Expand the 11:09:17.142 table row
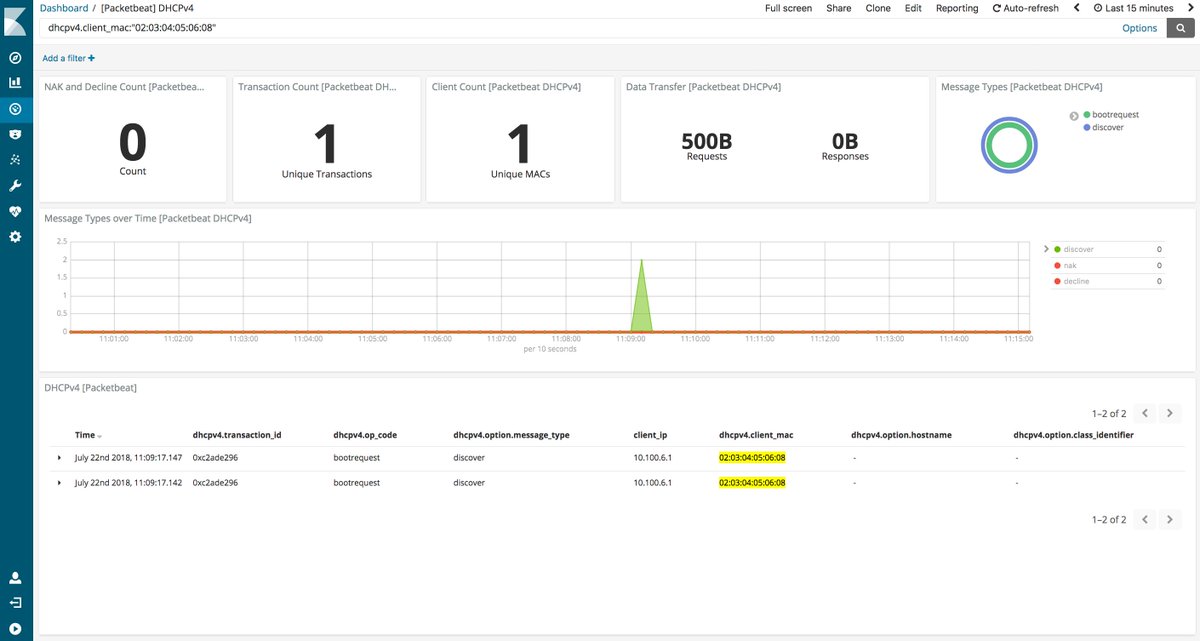Viewport: 1200px width, 641px height. [59, 483]
